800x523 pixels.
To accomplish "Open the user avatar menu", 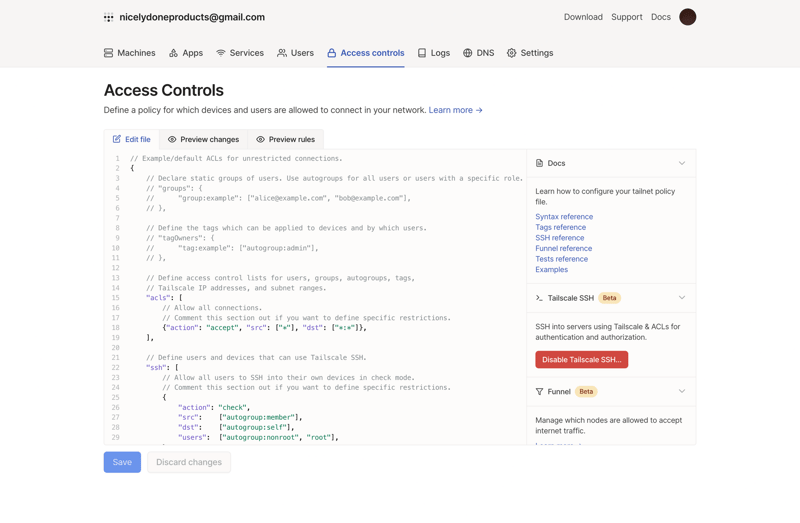I will click(687, 17).
